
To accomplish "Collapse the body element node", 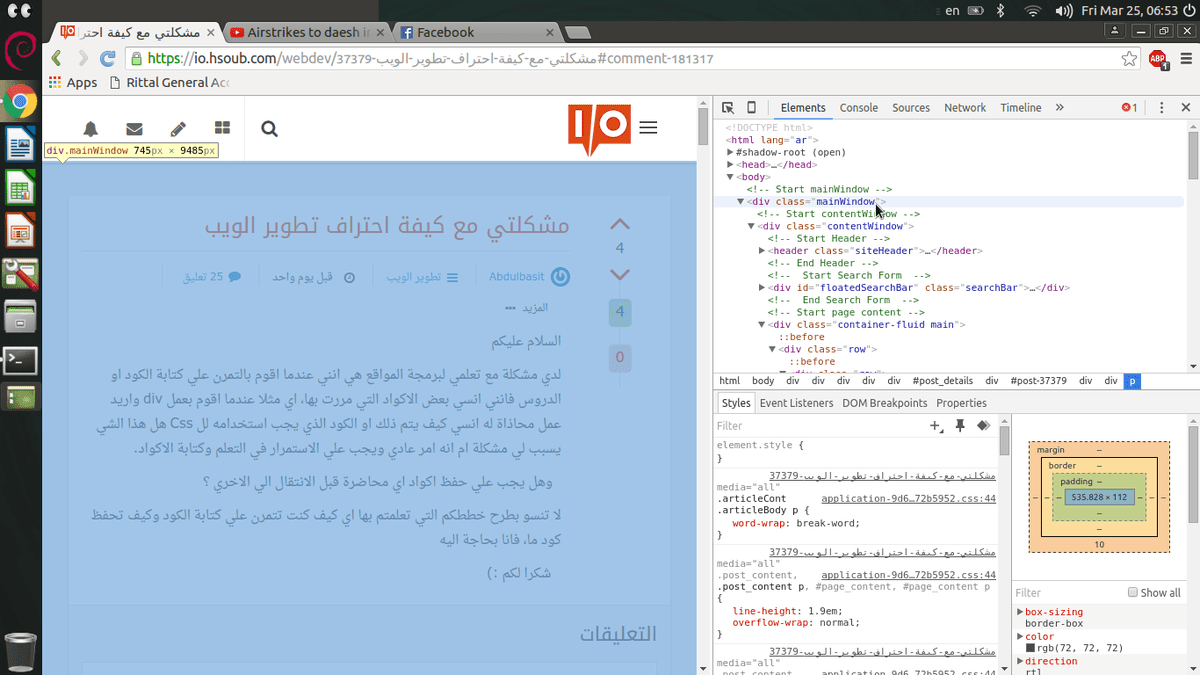I will (x=732, y=177).
